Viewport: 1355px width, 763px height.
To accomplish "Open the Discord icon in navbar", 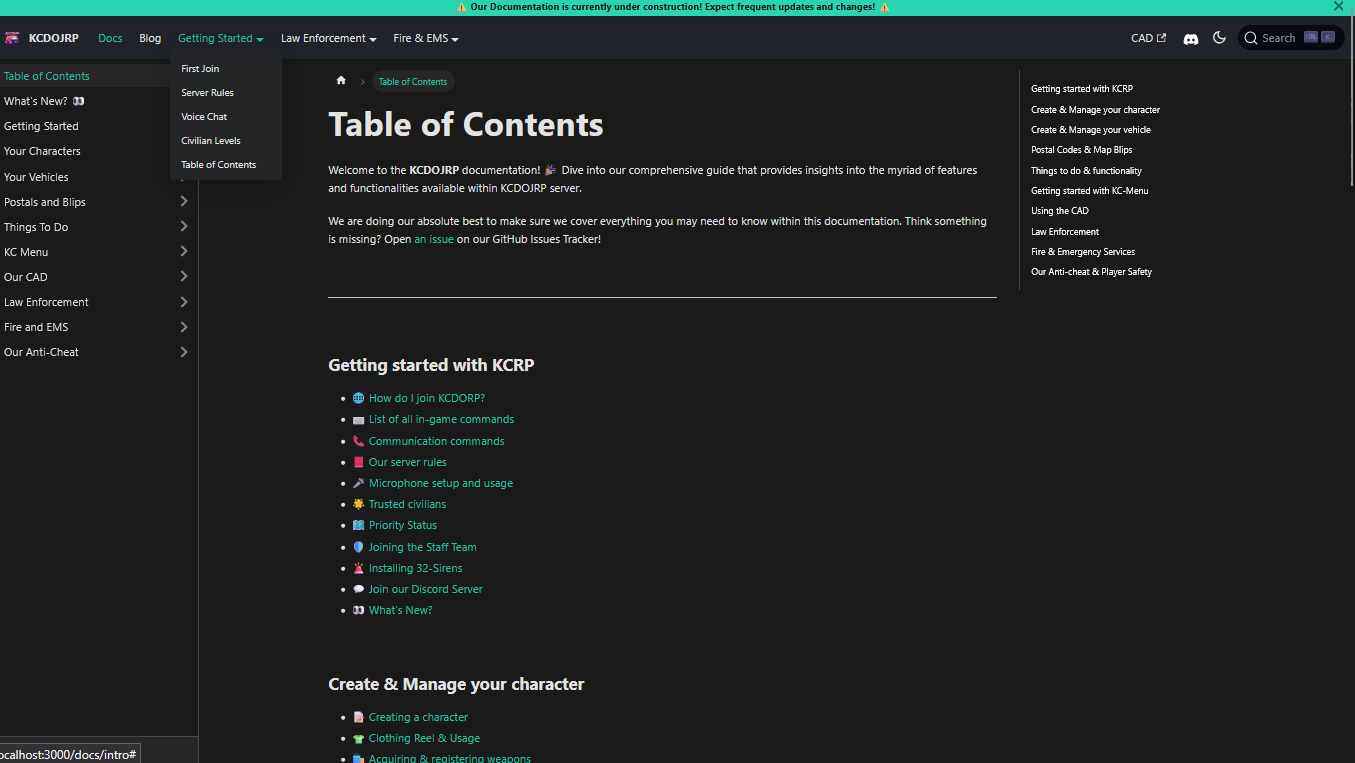I will click(1190, 38).
